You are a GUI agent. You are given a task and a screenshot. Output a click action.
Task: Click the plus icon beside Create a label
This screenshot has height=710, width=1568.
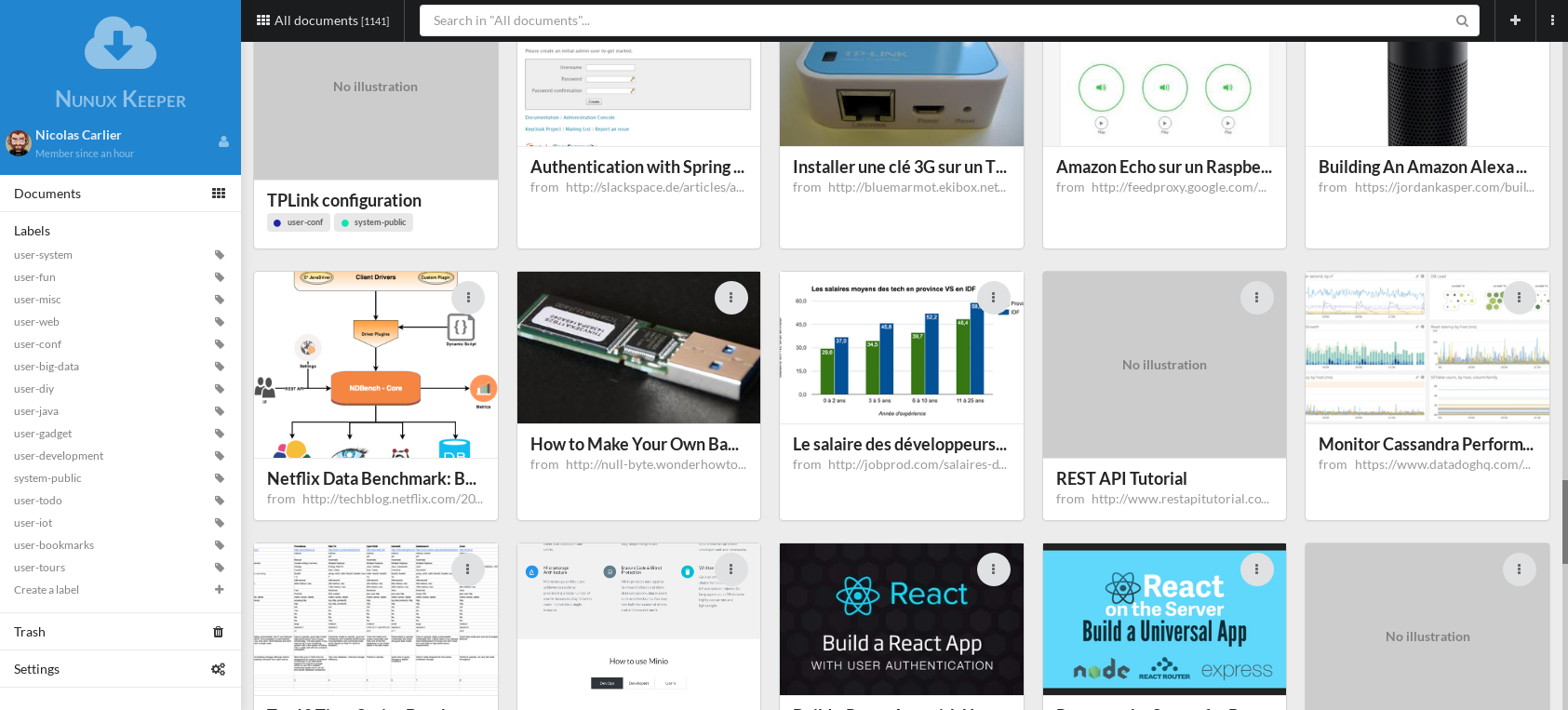click(220, 590)
